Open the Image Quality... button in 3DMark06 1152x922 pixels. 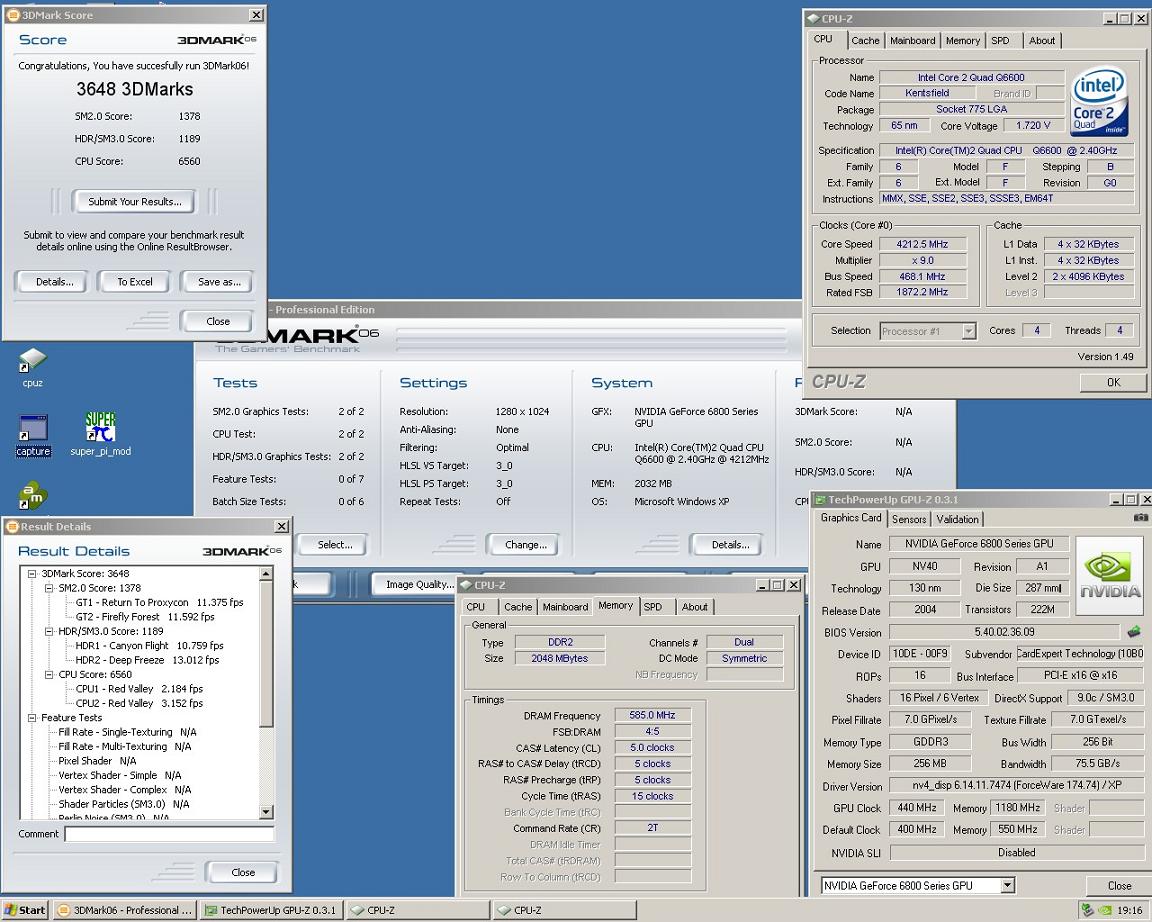coord(420,585)
